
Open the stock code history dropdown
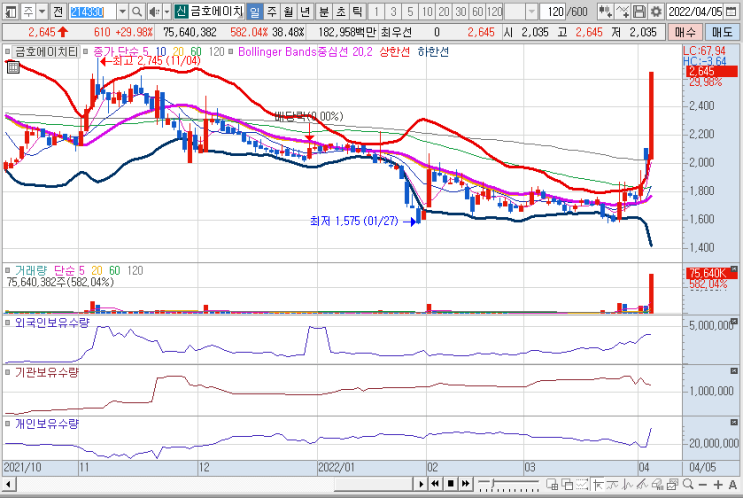122,11
